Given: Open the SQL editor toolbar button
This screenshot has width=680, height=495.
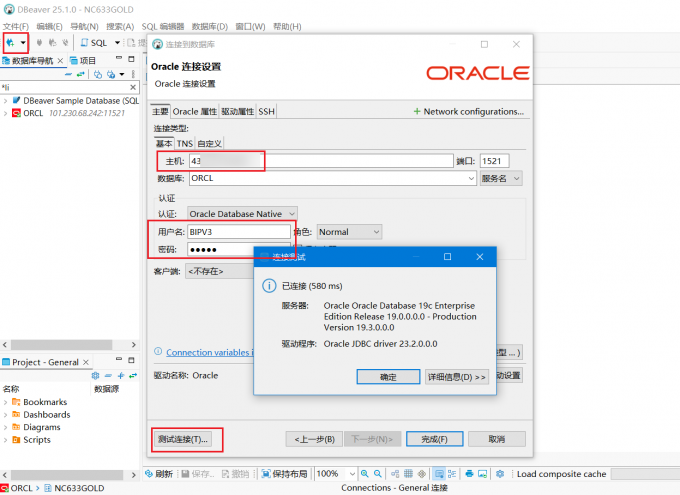Looking at the screenshot, I should coord(94,43).
